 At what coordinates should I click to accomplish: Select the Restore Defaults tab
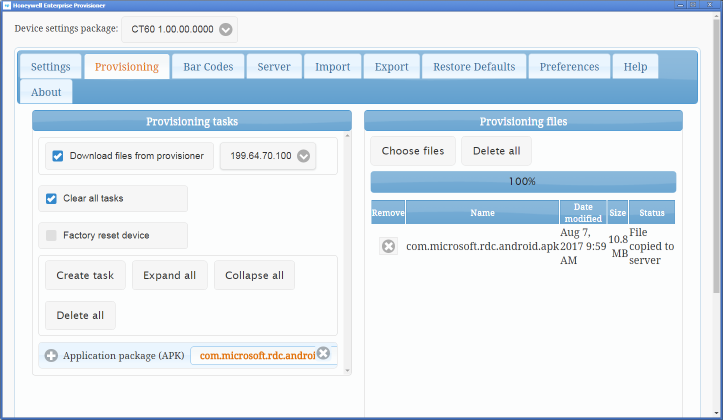coord(474,67)
